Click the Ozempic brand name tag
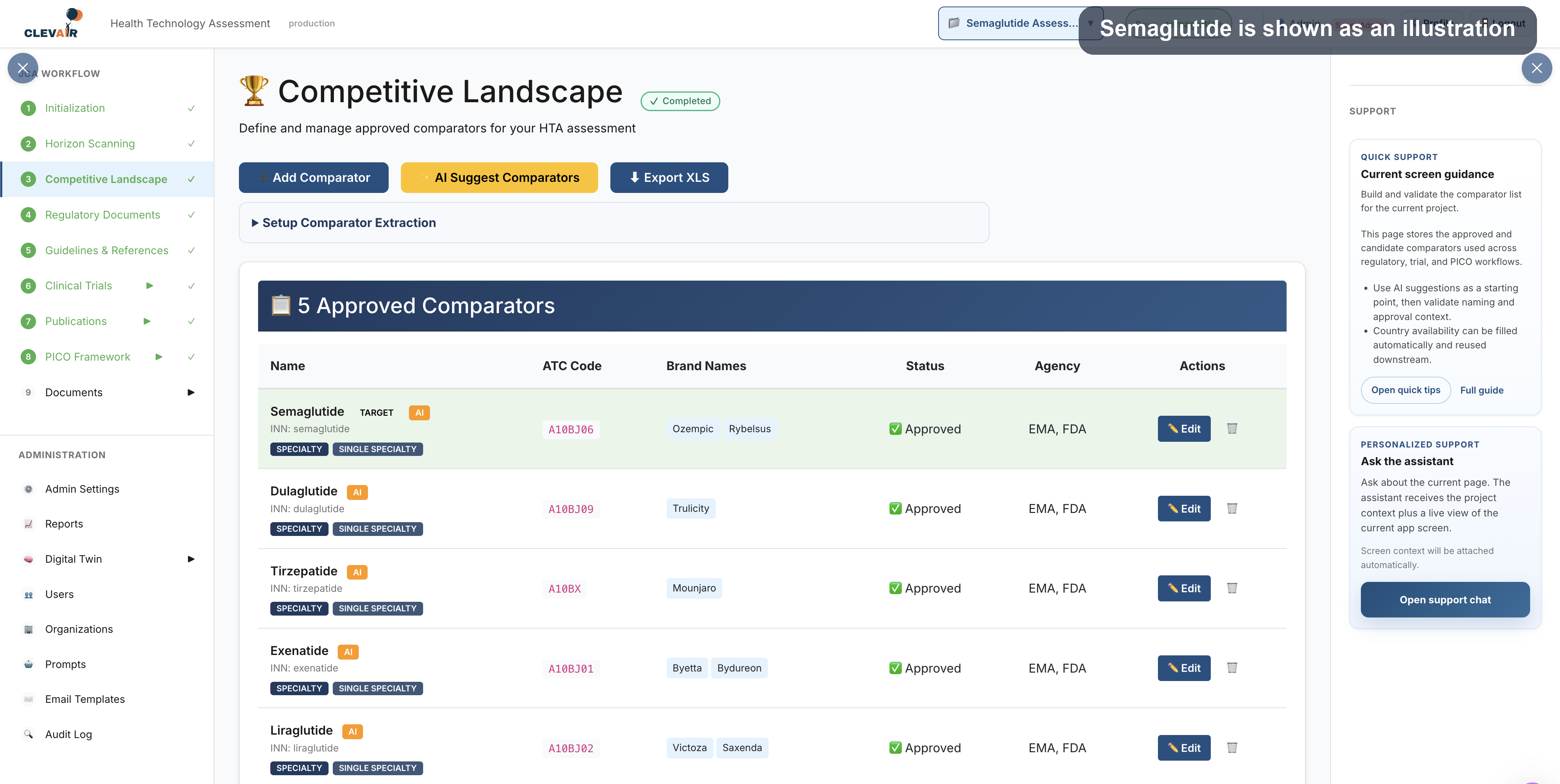1560x784 pixels. click(693, 429)
